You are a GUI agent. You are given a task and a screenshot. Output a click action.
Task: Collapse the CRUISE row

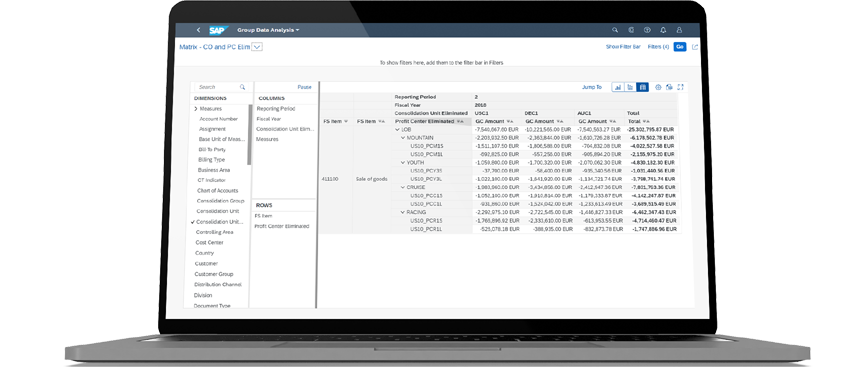[403, 187]
